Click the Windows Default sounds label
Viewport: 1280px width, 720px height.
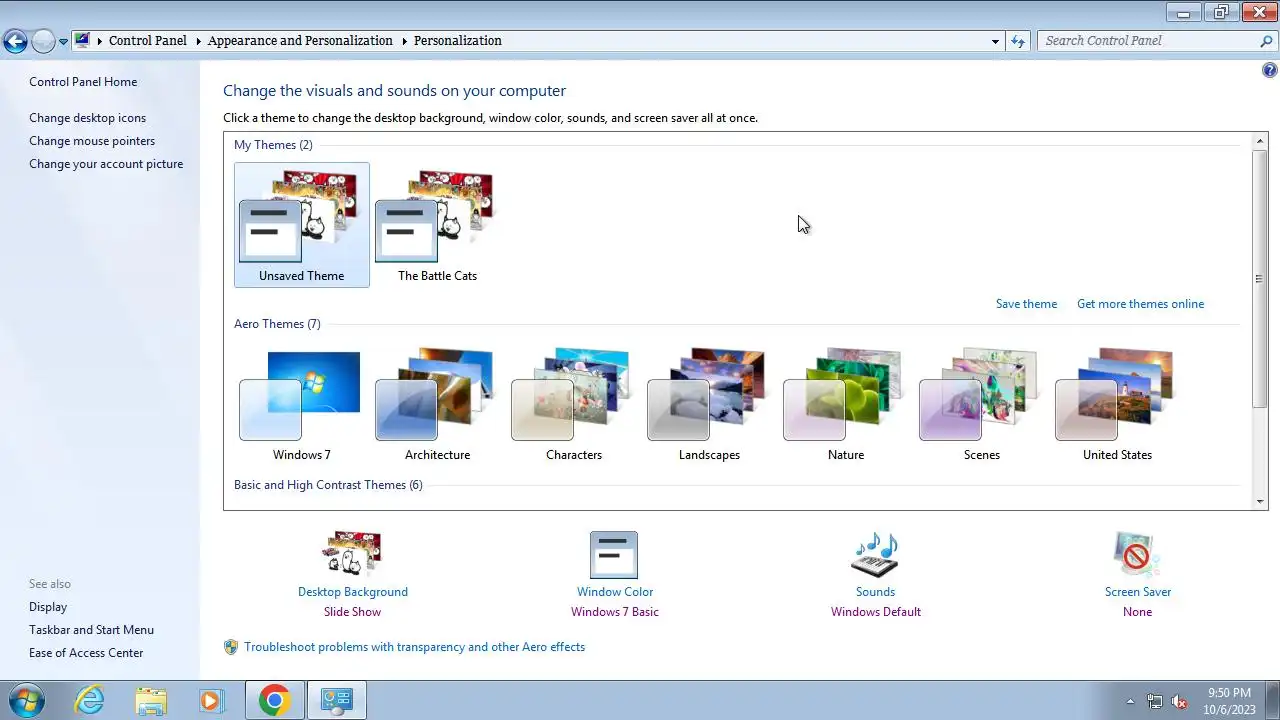(875, 612)
